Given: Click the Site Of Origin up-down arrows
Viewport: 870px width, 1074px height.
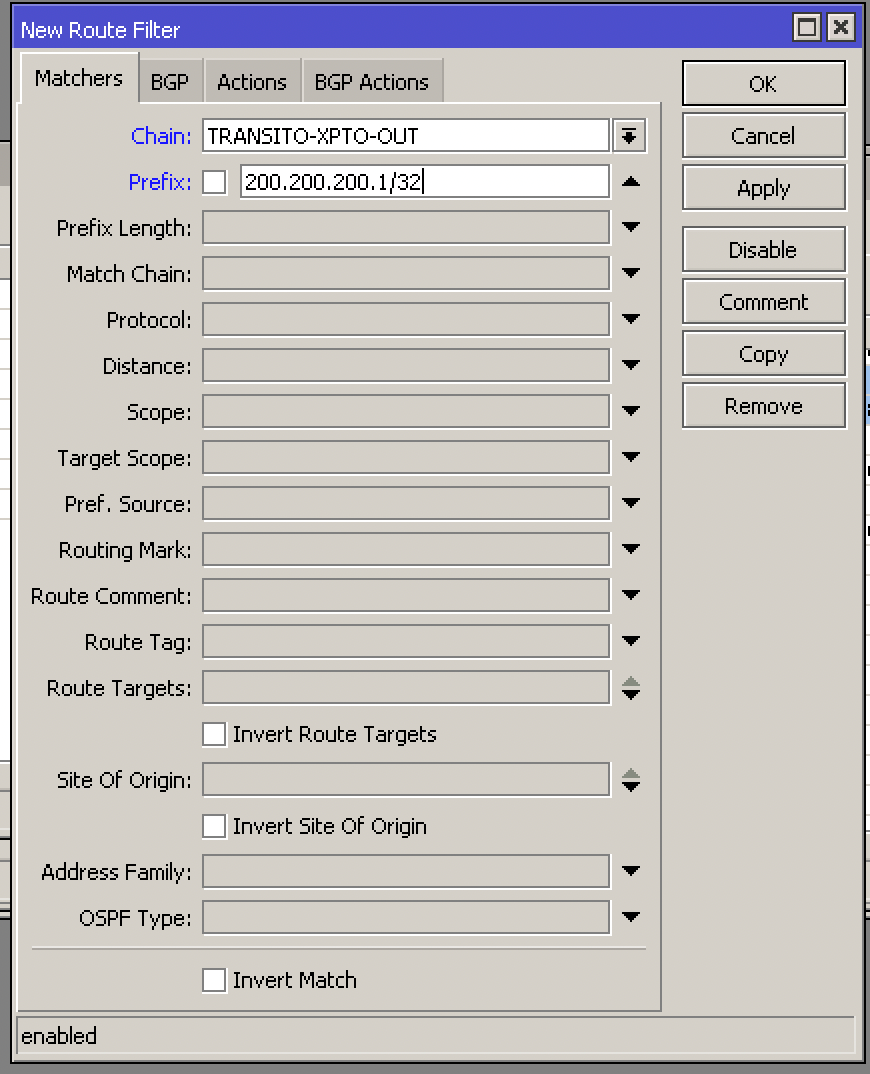Looking at the screenshot, I should tap(631, 780).
